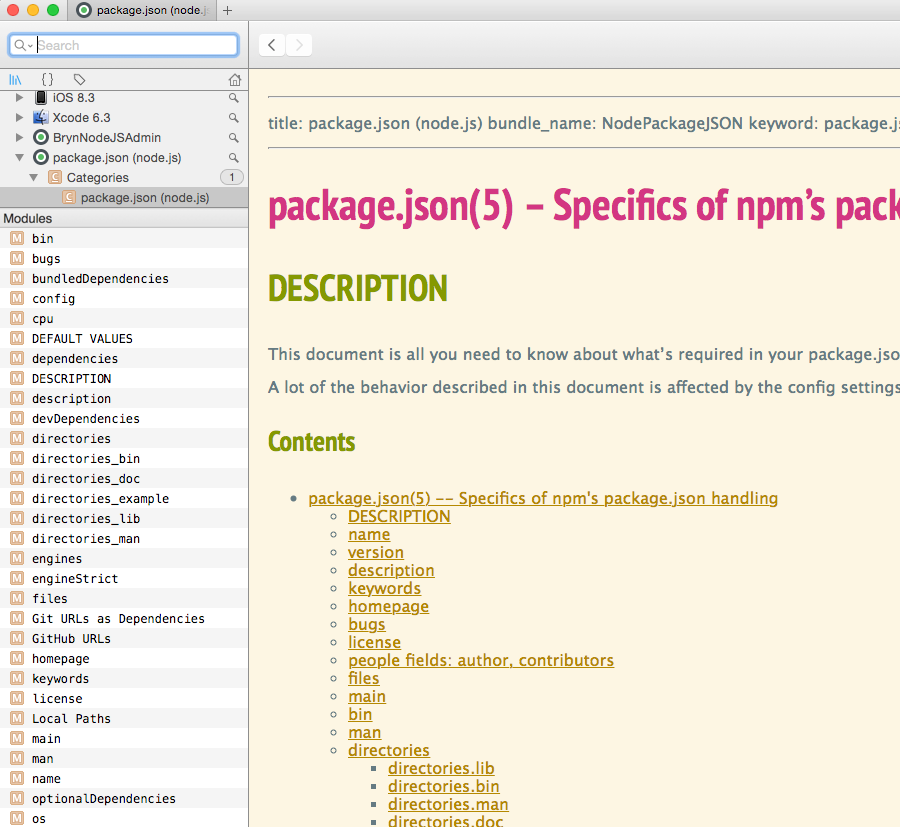Image resolution: width=900 pixels, height=827 pixels.
Task: Collapse the package.json (node.js) docset
Action: click(x=20, y=158)
